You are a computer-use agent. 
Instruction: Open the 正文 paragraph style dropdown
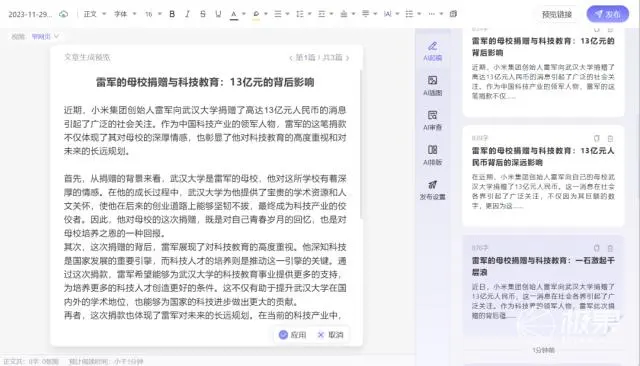point(95,14)
